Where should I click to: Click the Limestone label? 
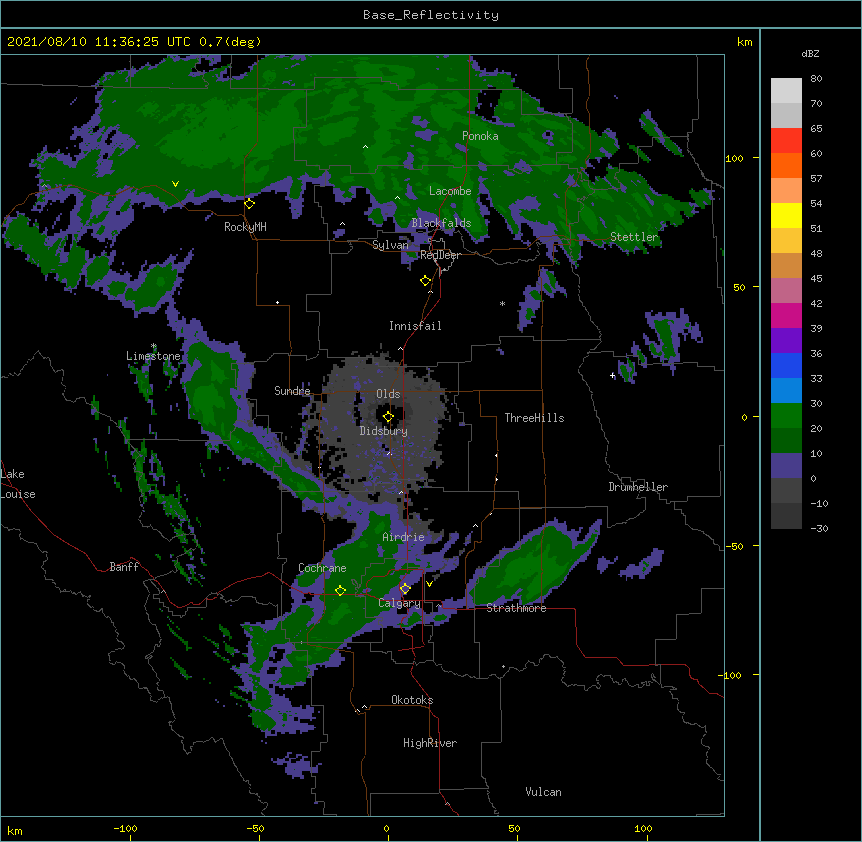point(153,356)
